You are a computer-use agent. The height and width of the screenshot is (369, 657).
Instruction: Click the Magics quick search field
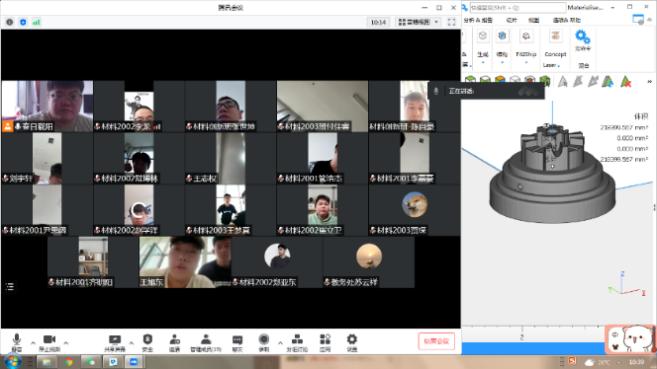point(518,8)
